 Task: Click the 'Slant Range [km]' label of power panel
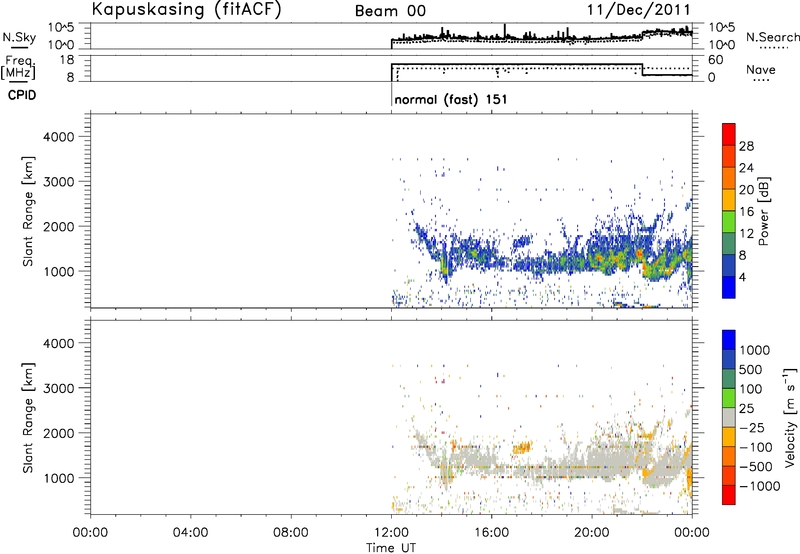coord(28,211)
